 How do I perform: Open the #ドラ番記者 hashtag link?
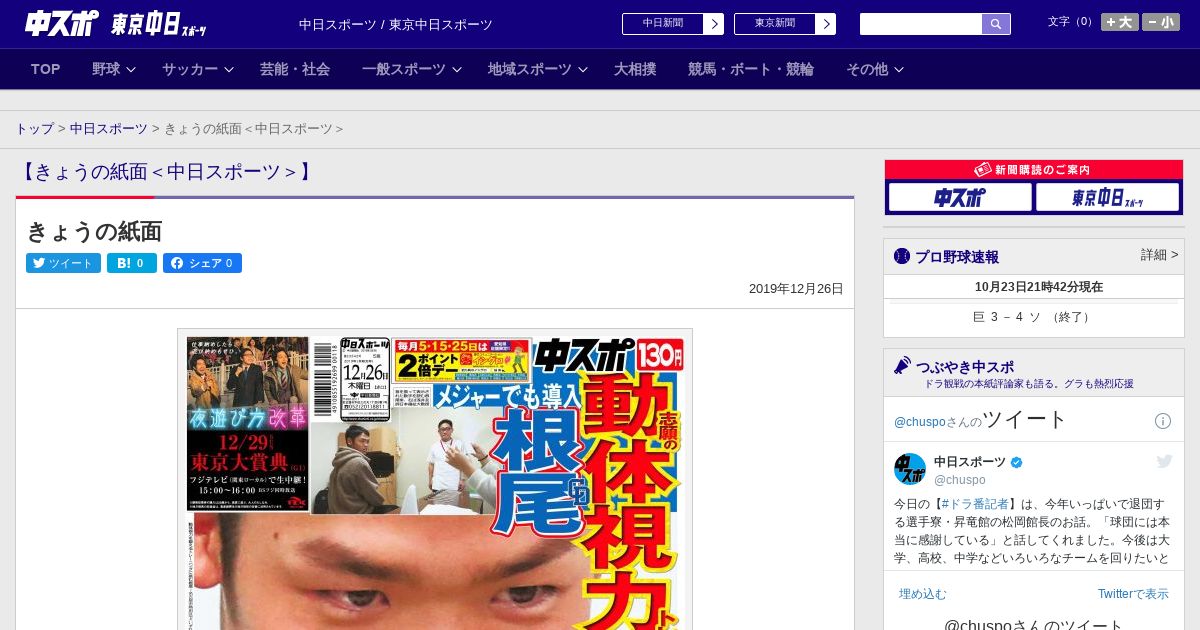coord(975,504)
